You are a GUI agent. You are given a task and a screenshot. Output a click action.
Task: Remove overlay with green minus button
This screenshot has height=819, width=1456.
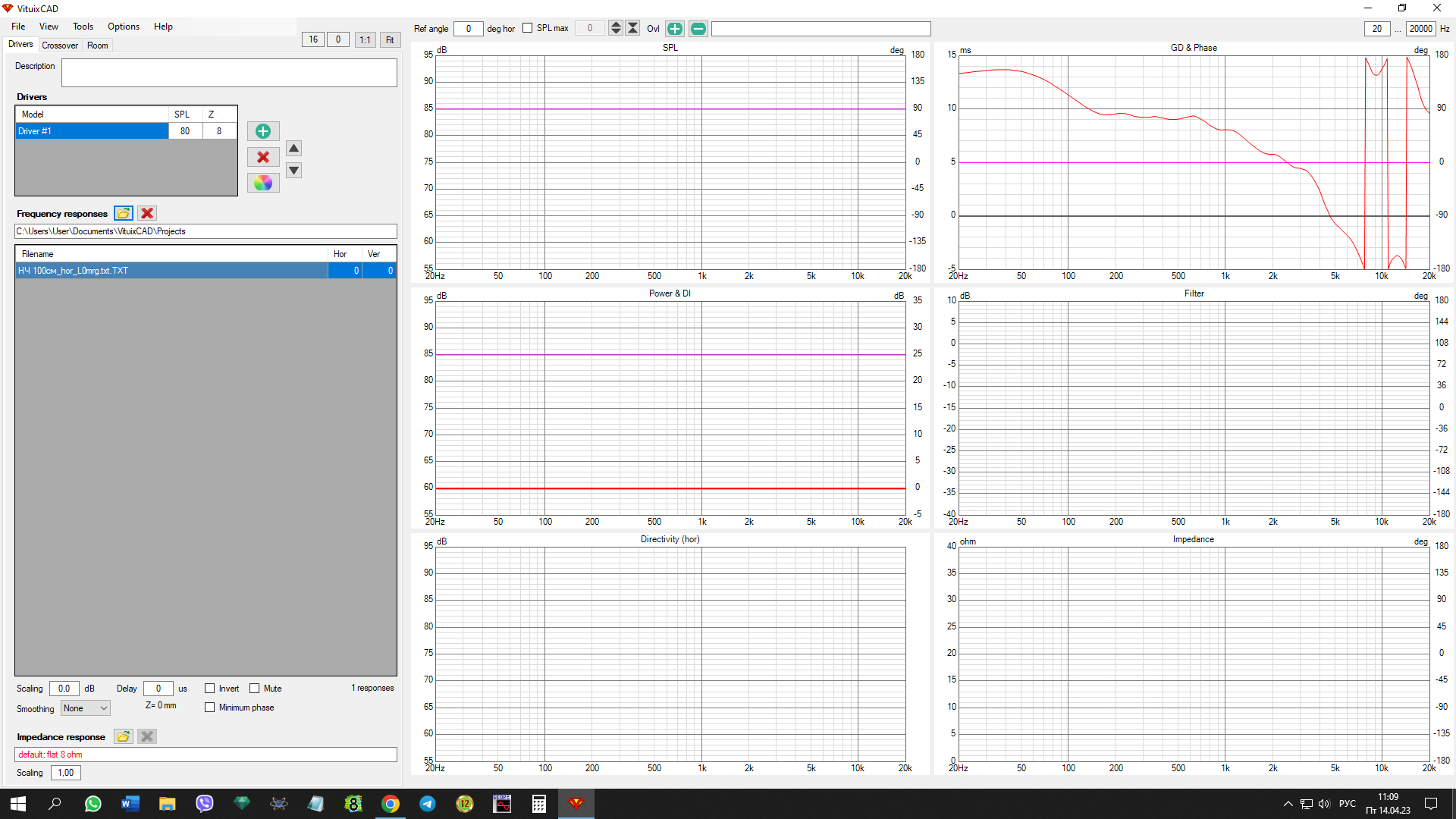698,29
